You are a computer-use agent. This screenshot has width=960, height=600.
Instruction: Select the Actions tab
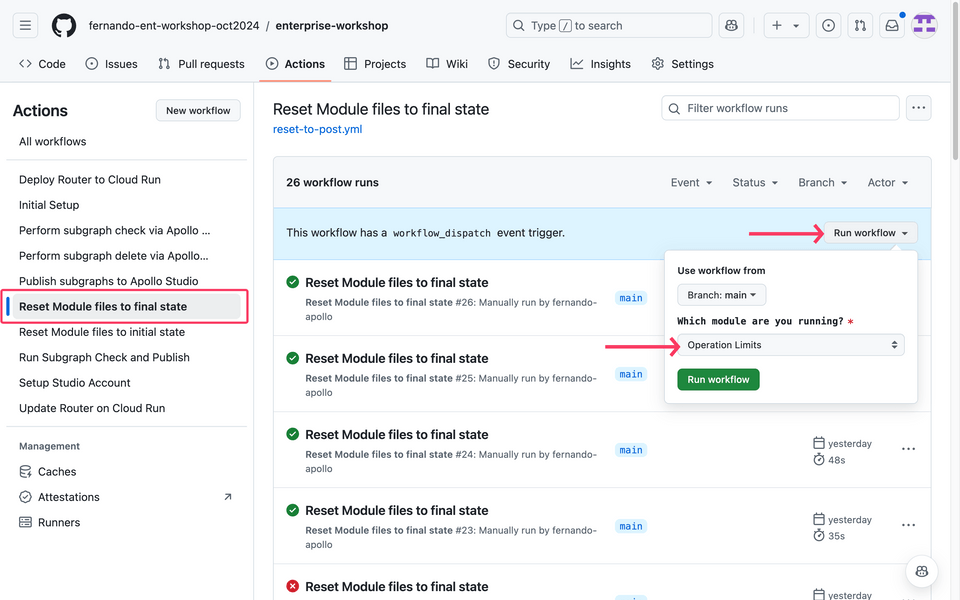click(296, 64)
